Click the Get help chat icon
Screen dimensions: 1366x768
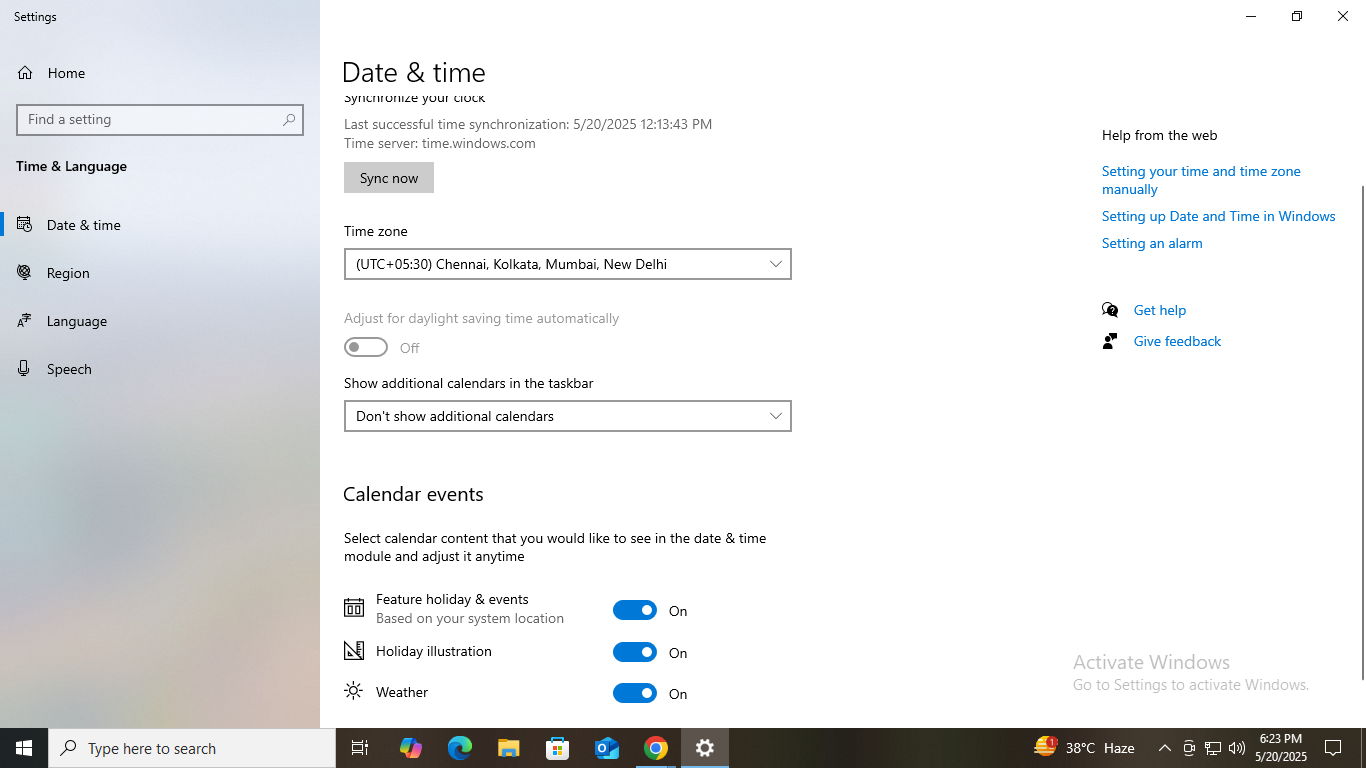1110,310
